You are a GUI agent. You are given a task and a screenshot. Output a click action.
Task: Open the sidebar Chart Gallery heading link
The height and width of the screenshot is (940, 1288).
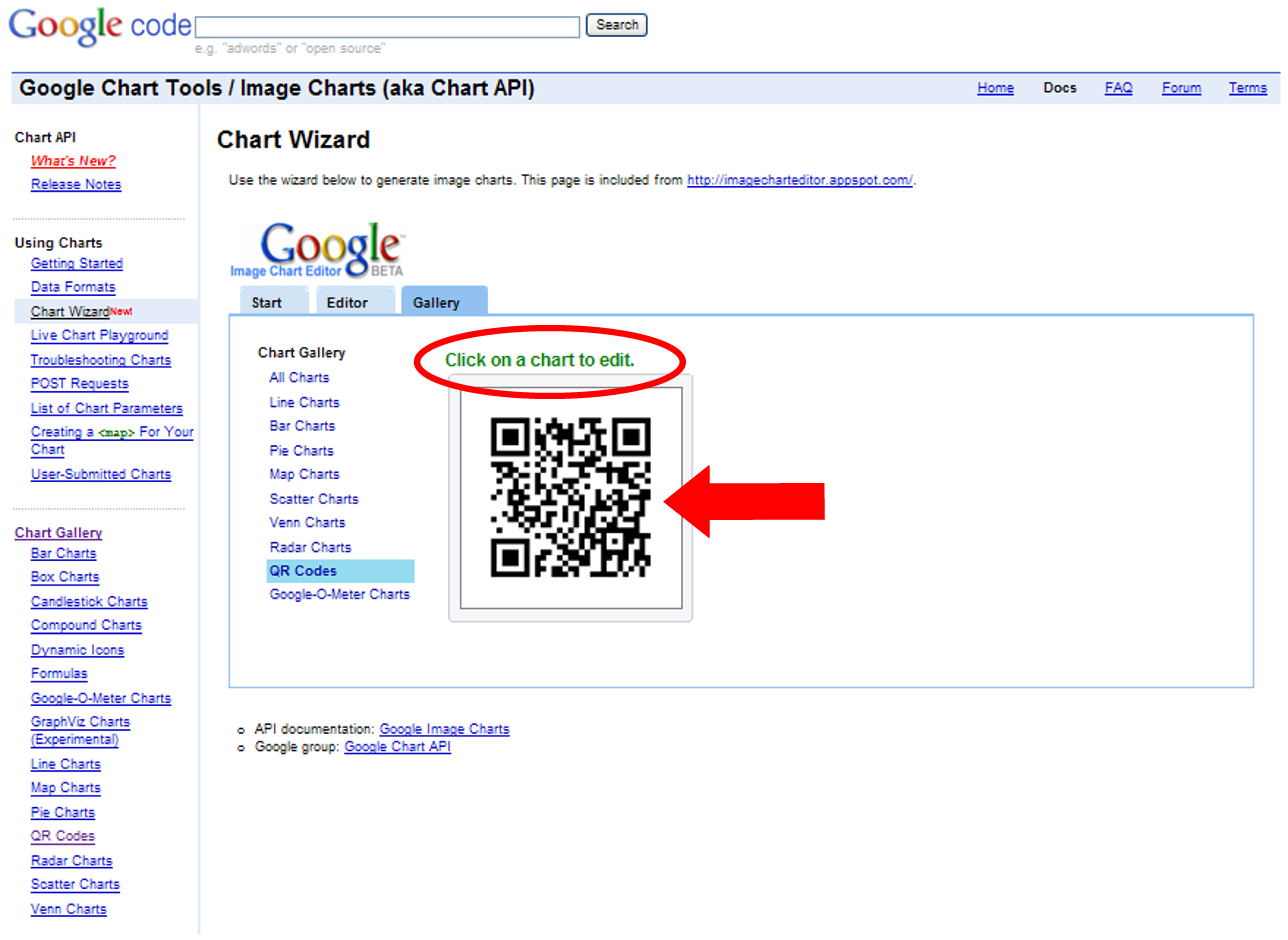58,533
